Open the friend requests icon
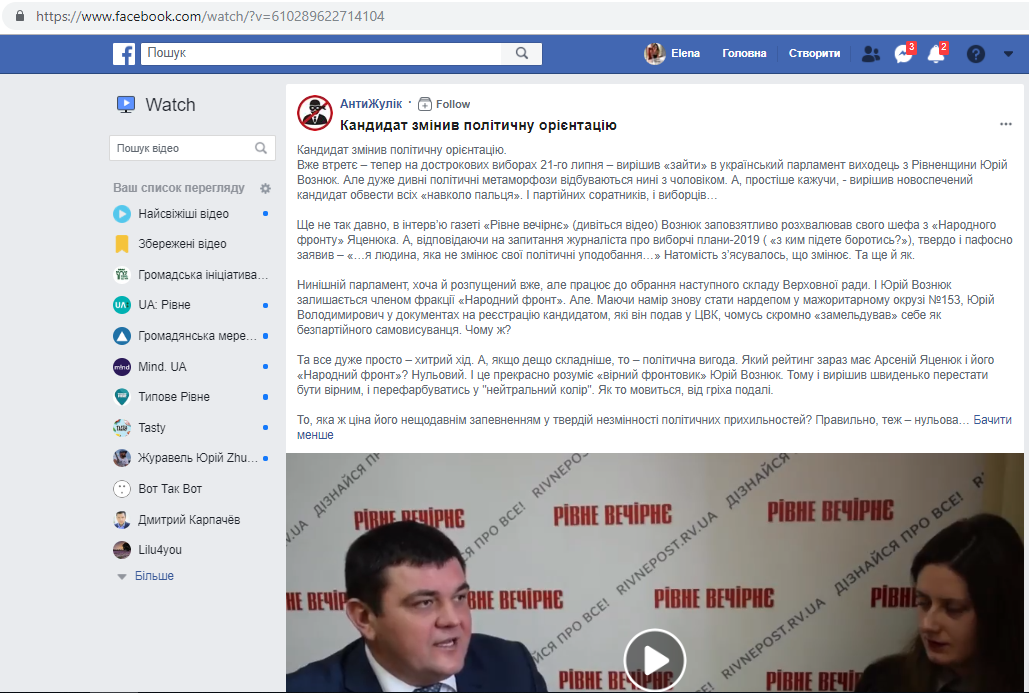 click(x=871, y=54)
